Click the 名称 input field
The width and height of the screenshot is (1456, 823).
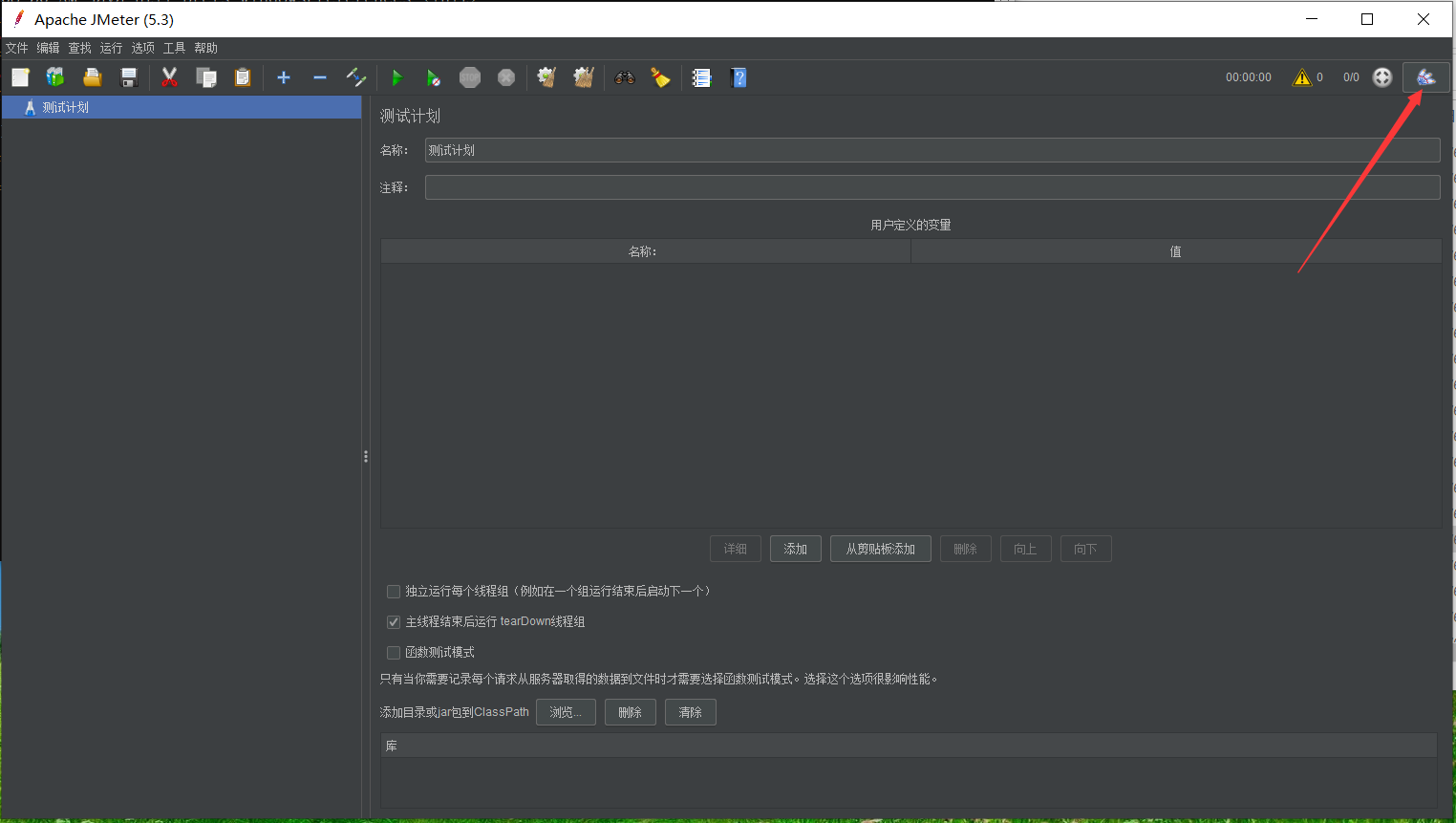pyautogui.click(x=932, y=150)
